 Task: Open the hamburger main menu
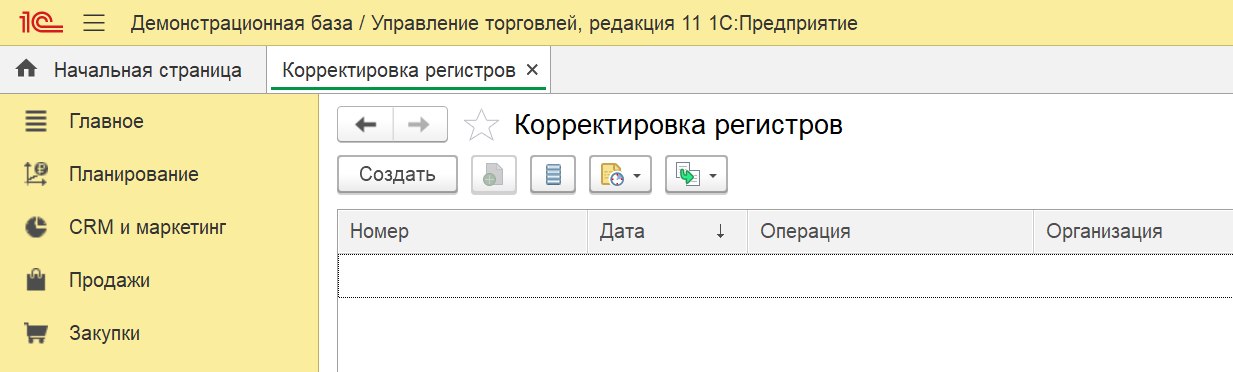point(94,22)
